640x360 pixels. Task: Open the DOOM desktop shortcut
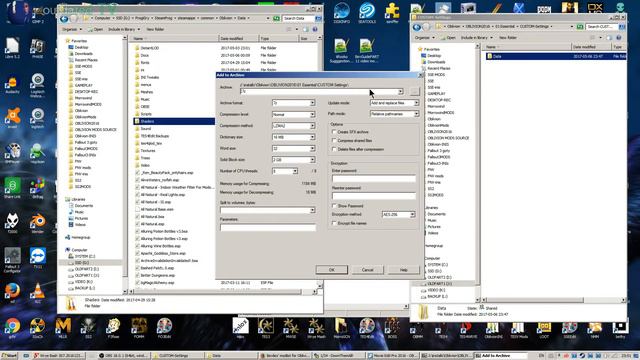pyautogui.click(x=544, y=8)
